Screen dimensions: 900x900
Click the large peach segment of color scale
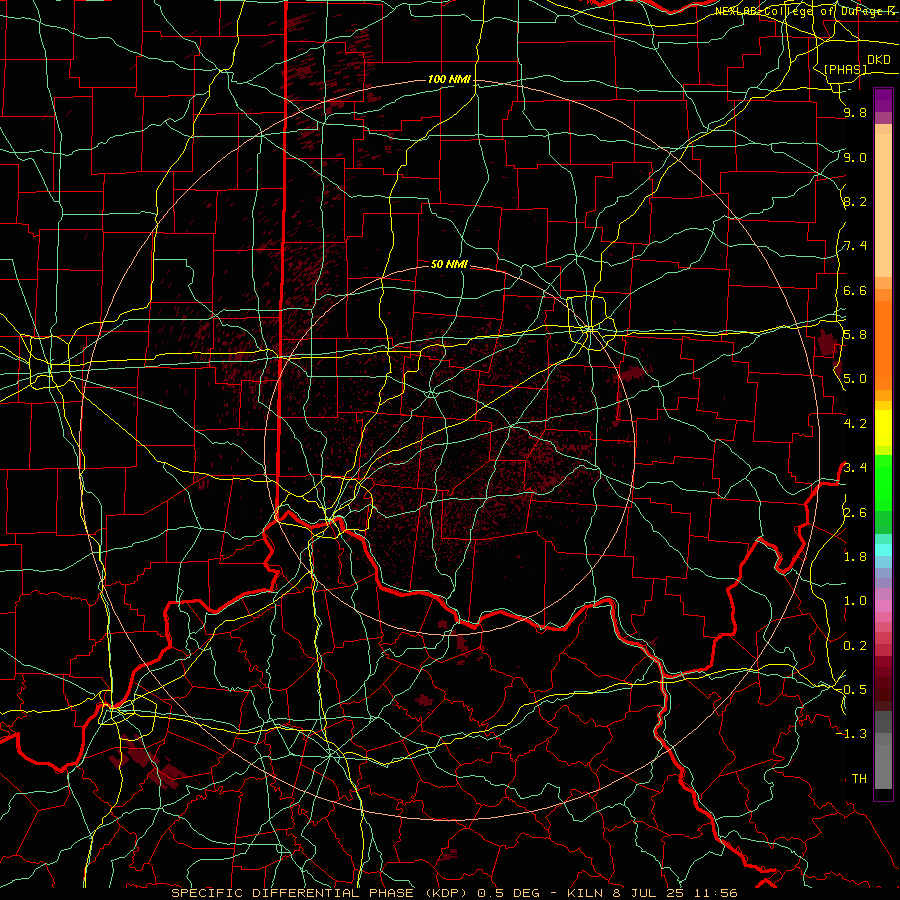pyautogui.click(x=883, y=205)
